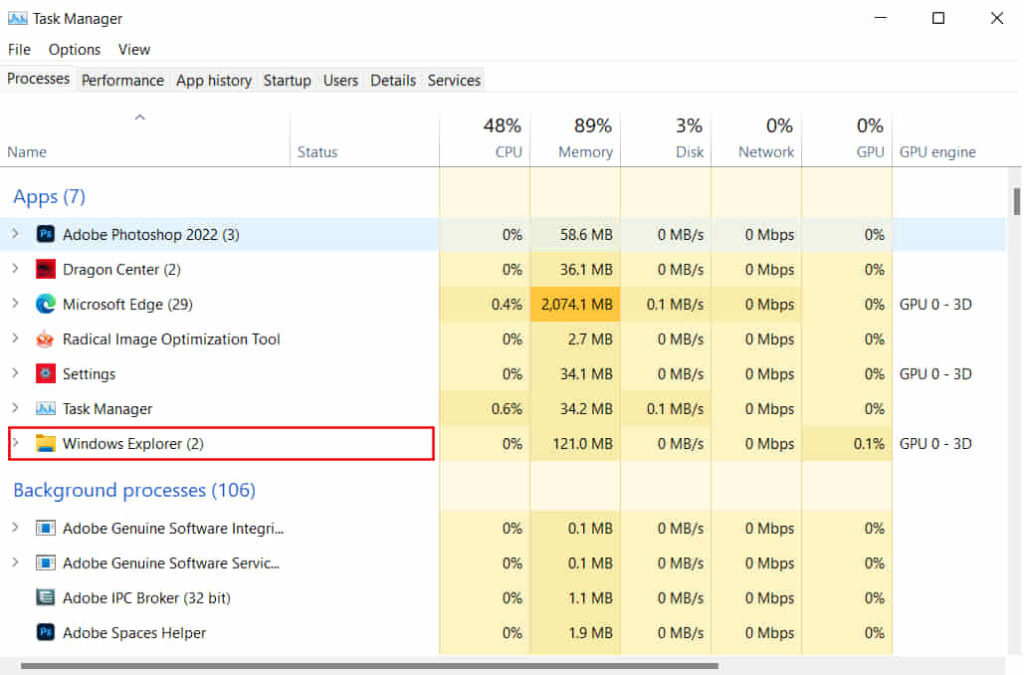This screenshot has width=1024, height=675.
Task: Sort by the Memory column header
Action: tap(575, 139)
